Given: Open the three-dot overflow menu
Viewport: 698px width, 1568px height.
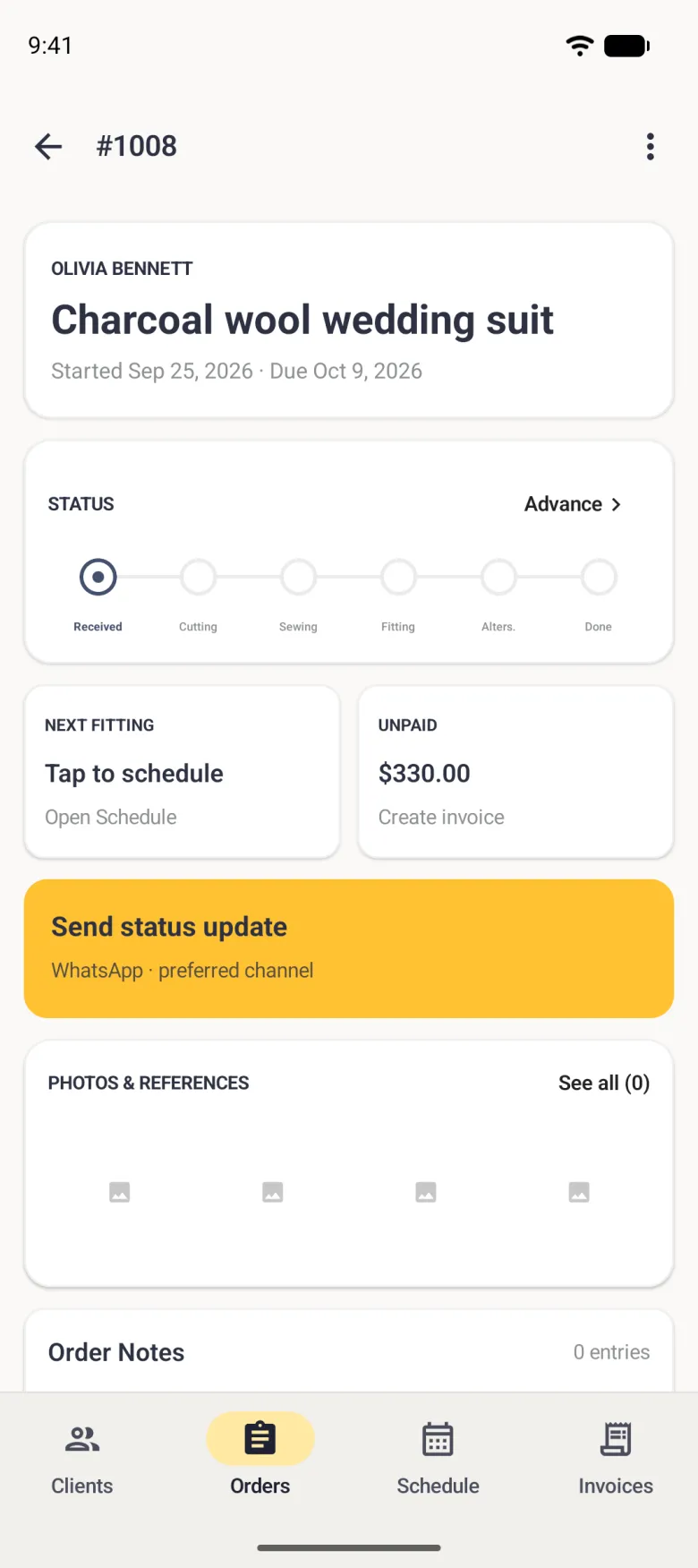Looking at the screenshot, I should 651,146.
